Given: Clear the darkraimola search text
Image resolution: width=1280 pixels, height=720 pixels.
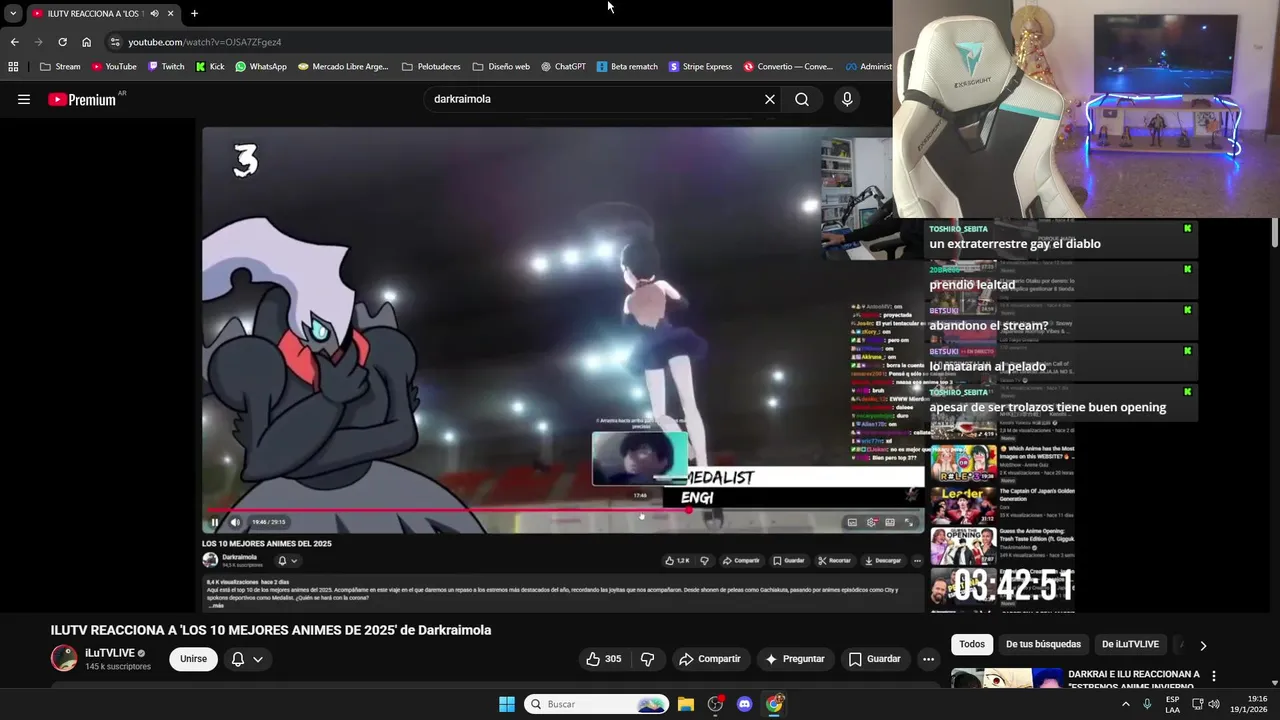Looking at the screenshot, I should (769, 99).
